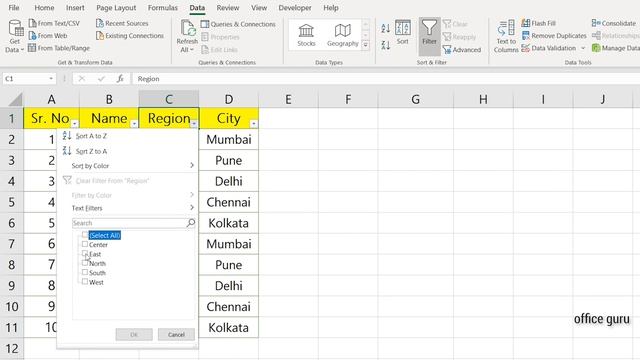Click the search magnifier in filter box
This screenshot has height=360, width=640.
click(191, 223)
